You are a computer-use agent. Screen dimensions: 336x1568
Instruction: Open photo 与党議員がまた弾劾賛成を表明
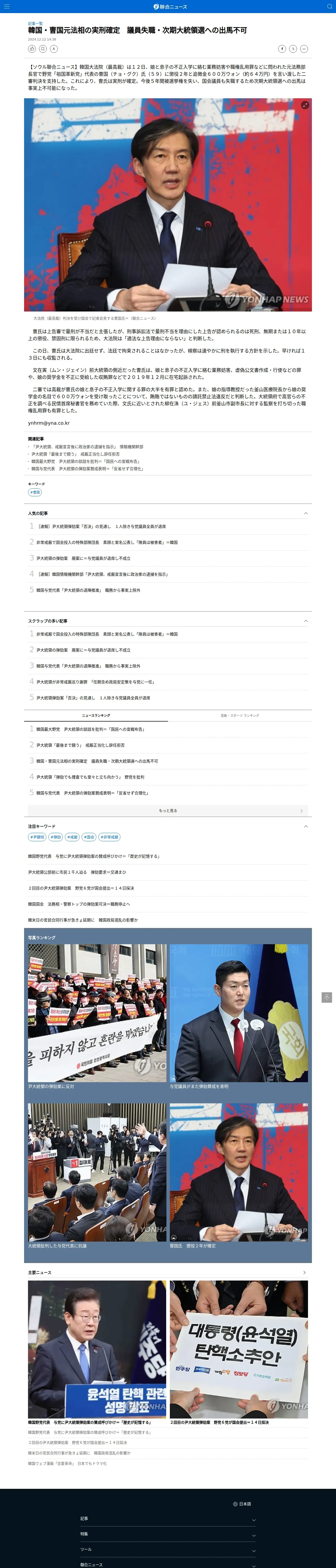pos(239,1013)
